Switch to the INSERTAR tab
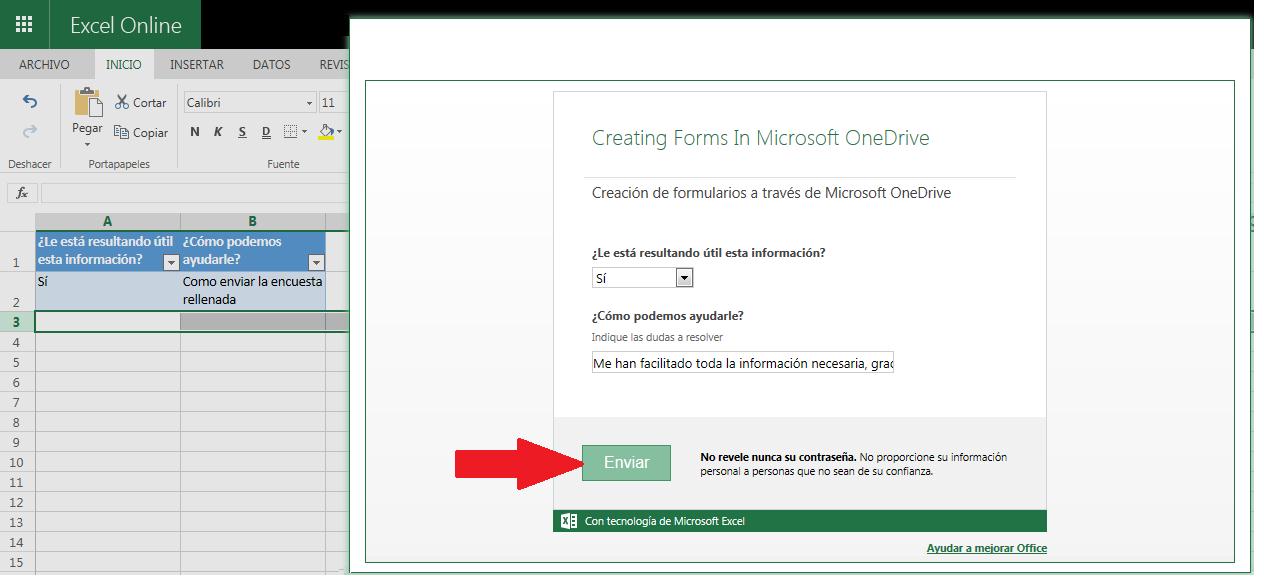1264x584 pixels. (196, 64)
